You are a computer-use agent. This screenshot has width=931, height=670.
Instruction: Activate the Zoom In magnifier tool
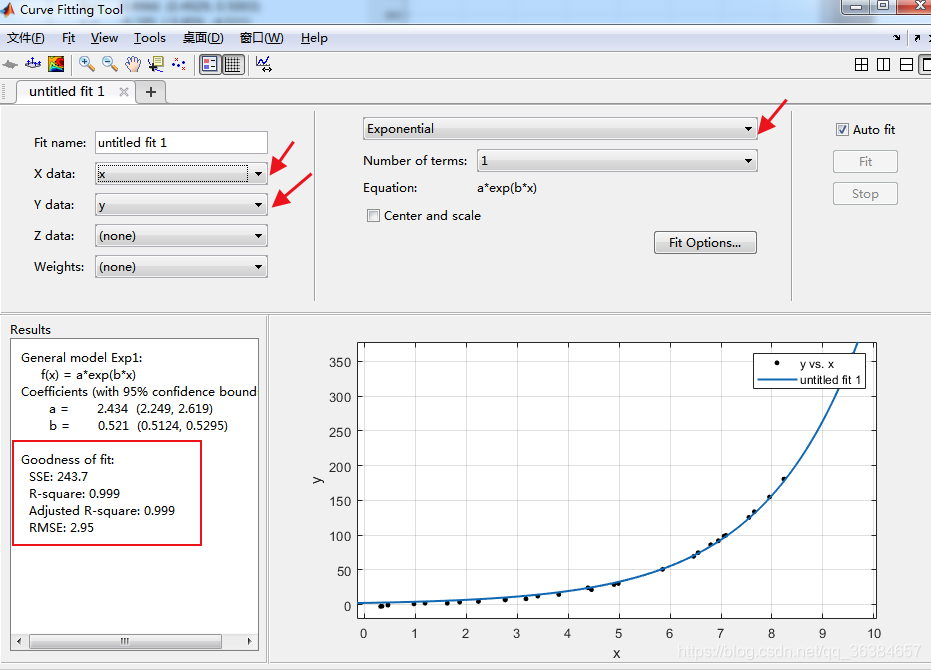point(87,64)
